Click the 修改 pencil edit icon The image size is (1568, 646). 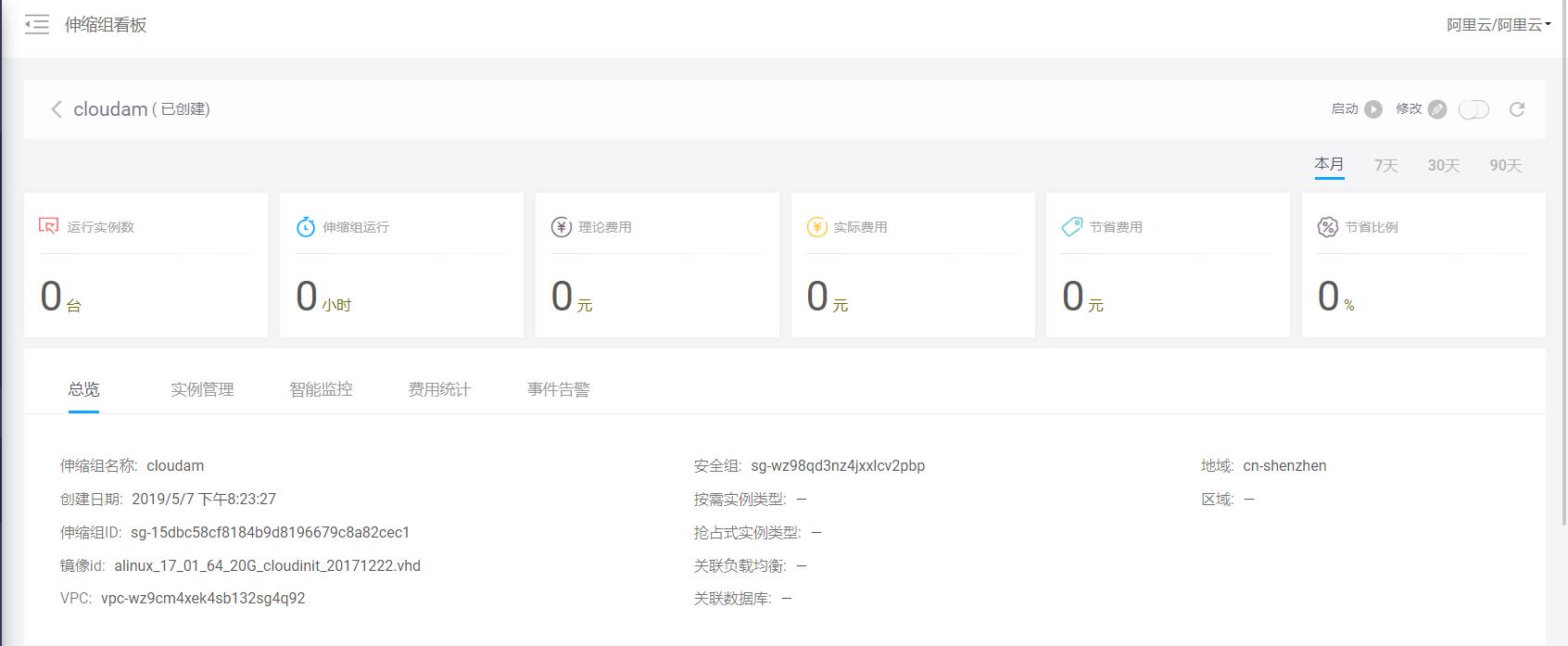1437,109
